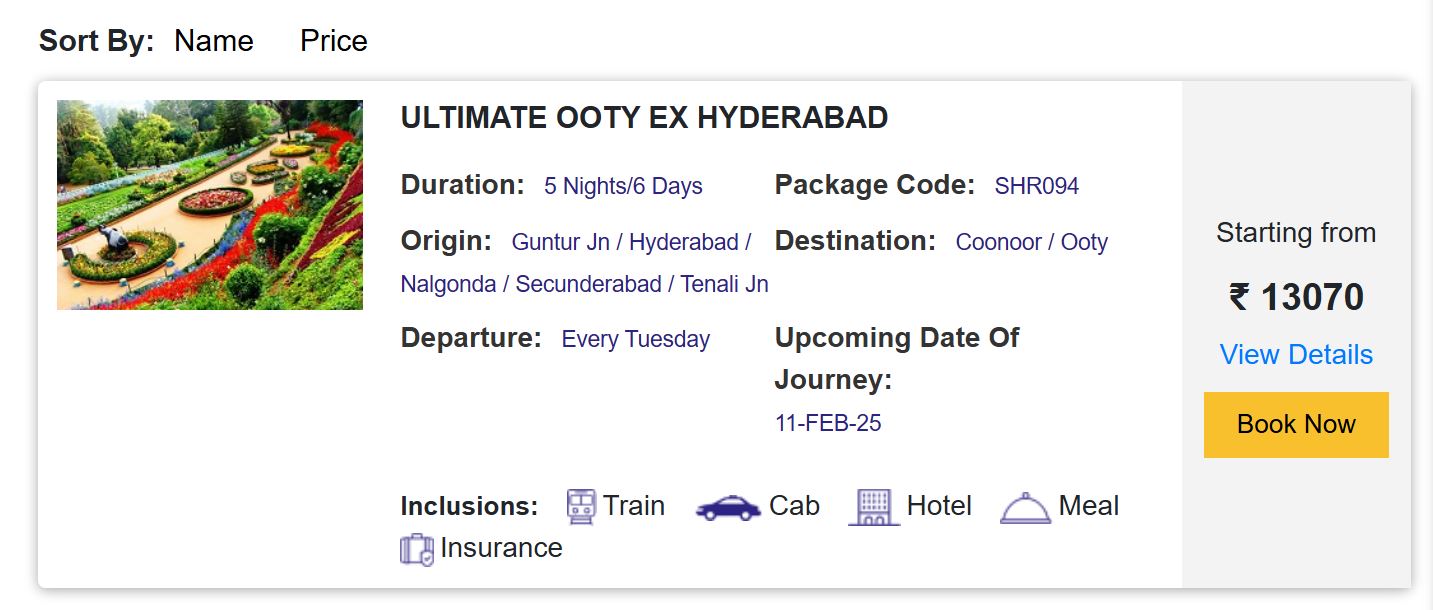Sort packages by Name
This screenshot has height=610, width=1433.
[x=213, y=41]
